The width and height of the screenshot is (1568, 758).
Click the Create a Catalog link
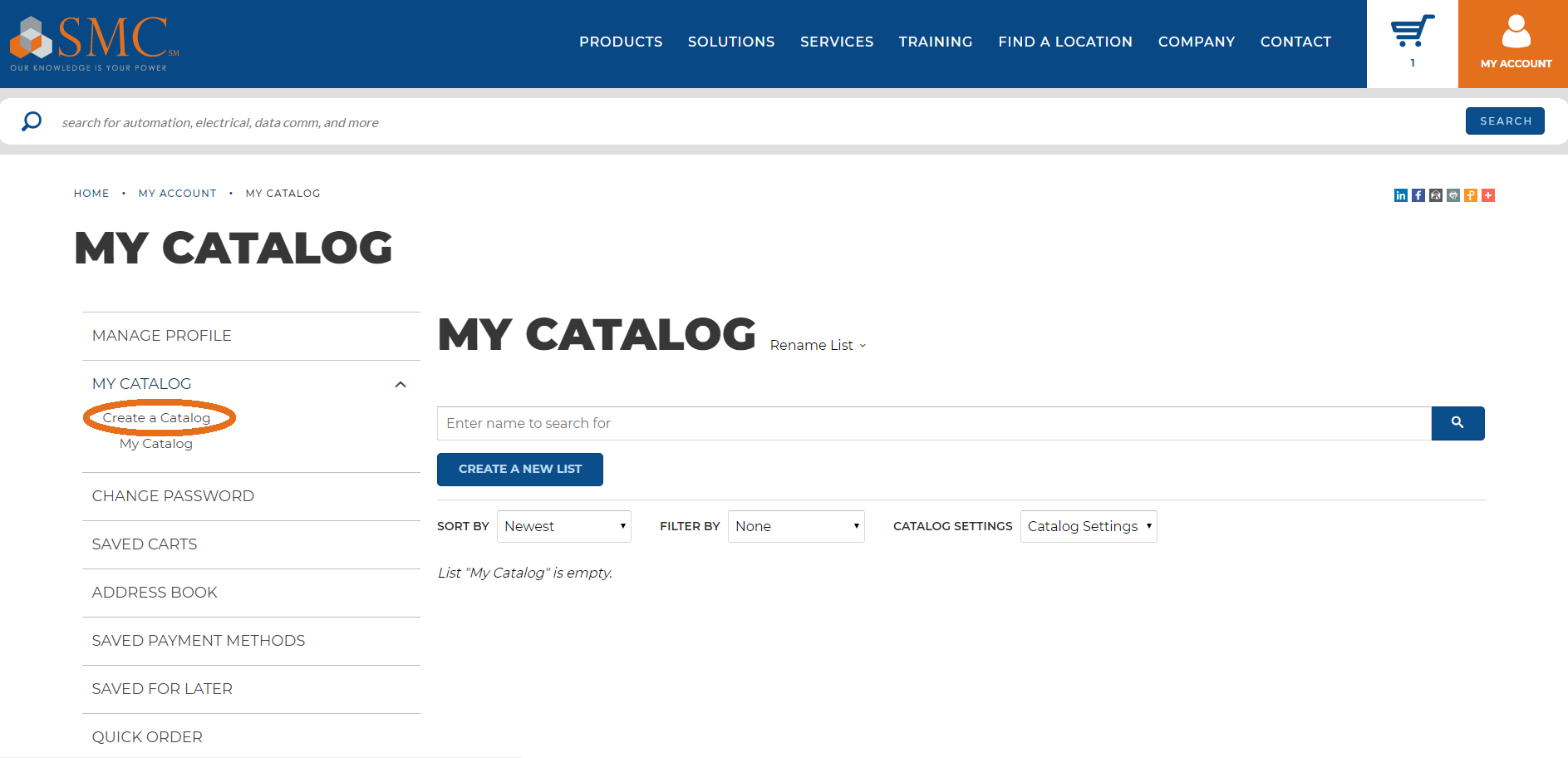[156, 418]
